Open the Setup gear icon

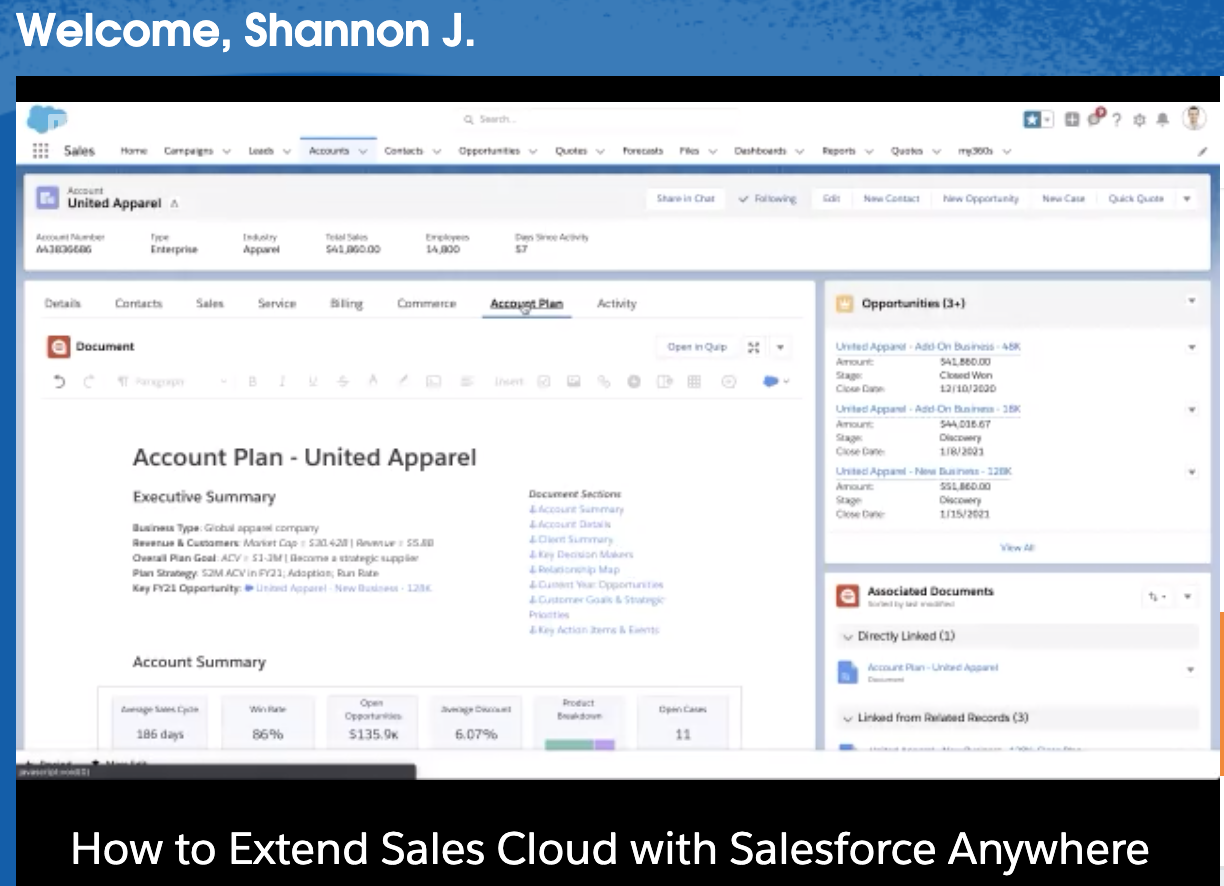(x=1139, y=119)
